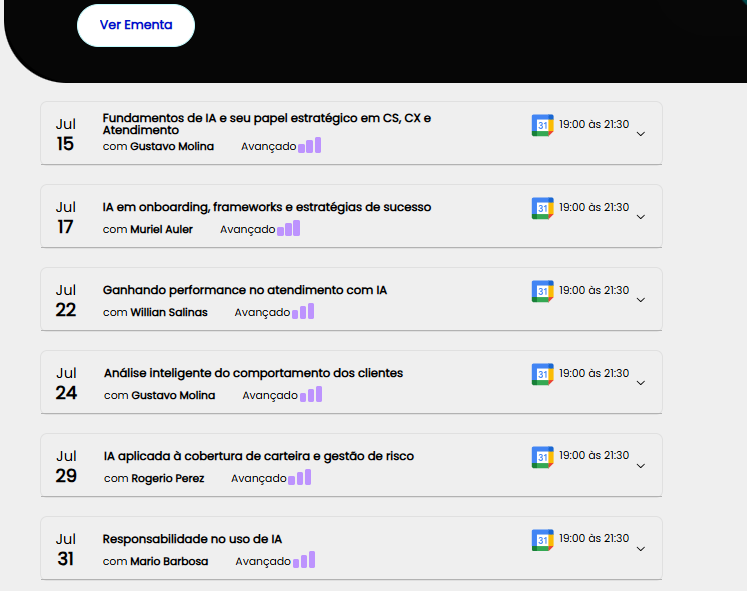Expand the Jul 31 Responsabilidade chevron
The image size is (747, 591).
tap(641, 549)
